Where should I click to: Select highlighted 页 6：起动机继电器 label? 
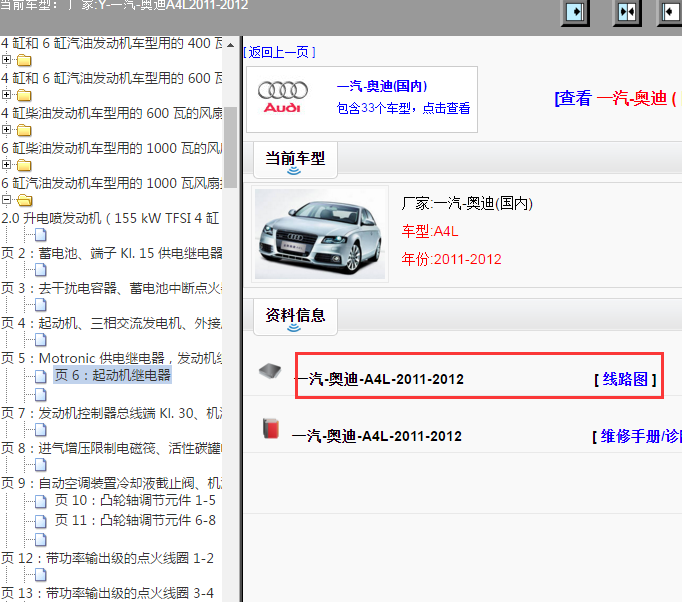[113, 375]
